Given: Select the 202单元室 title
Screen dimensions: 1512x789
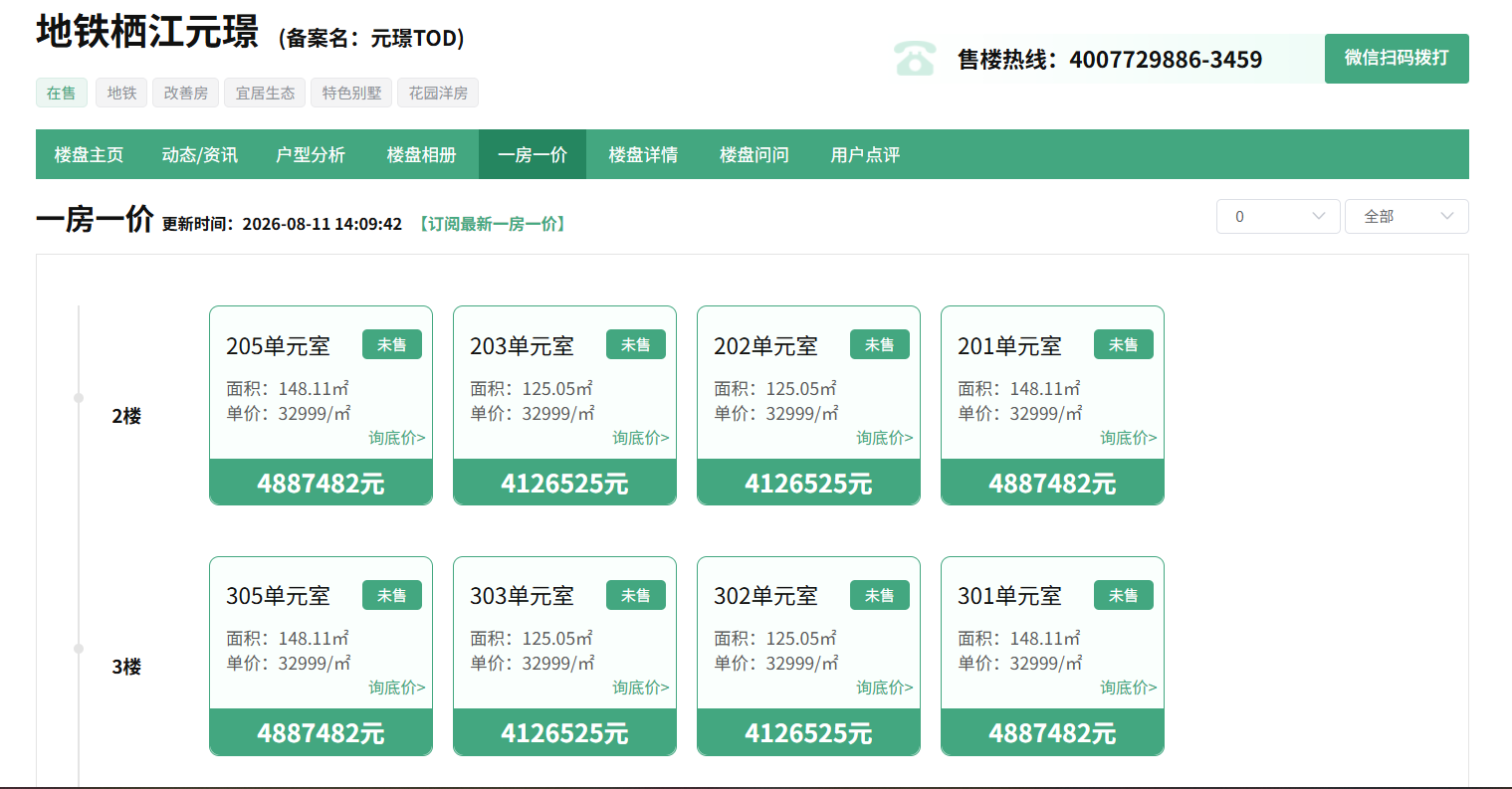Looking at the screenshot, I should tap(765, 346).
